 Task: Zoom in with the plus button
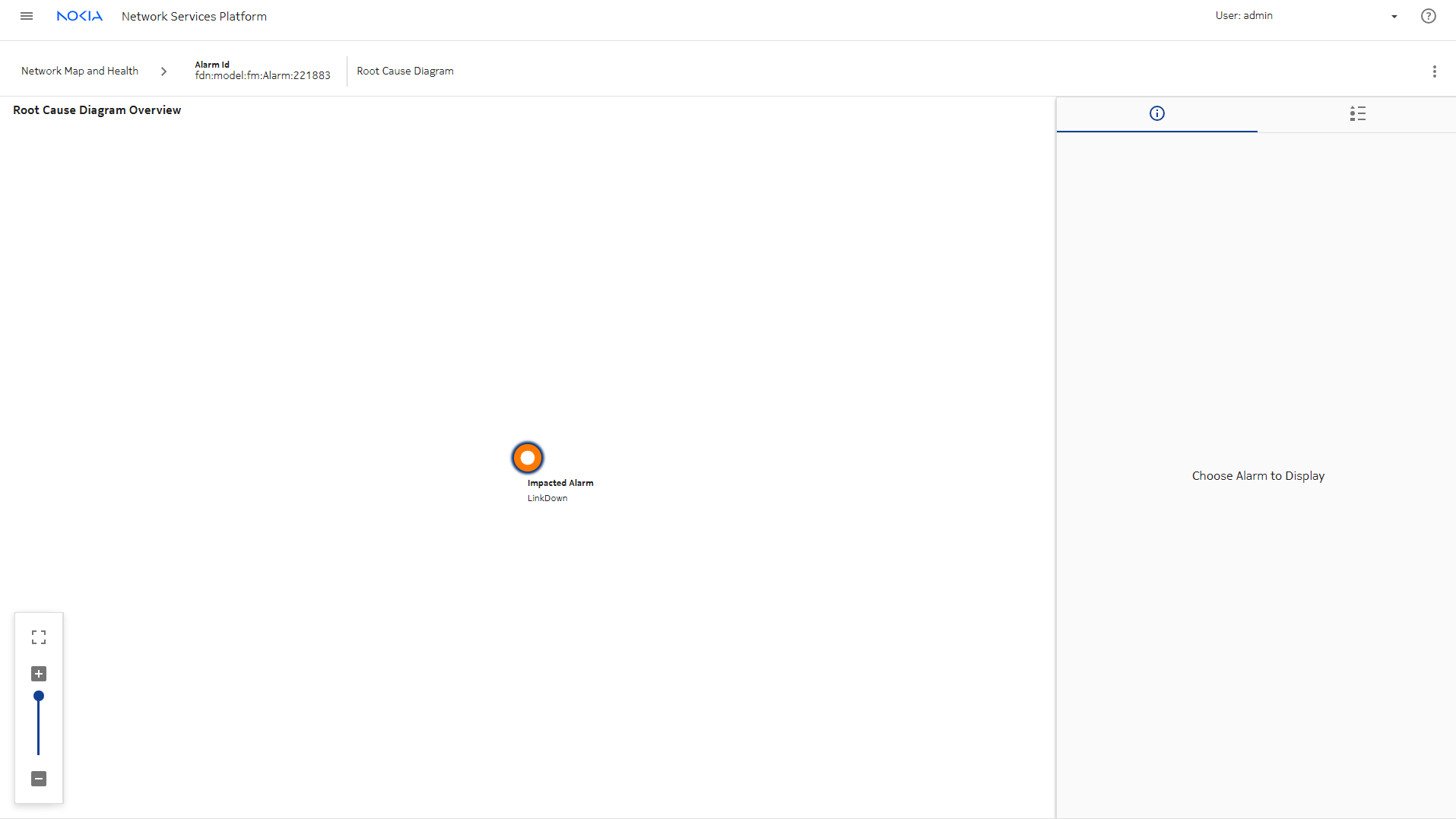[x=39, y=674]
